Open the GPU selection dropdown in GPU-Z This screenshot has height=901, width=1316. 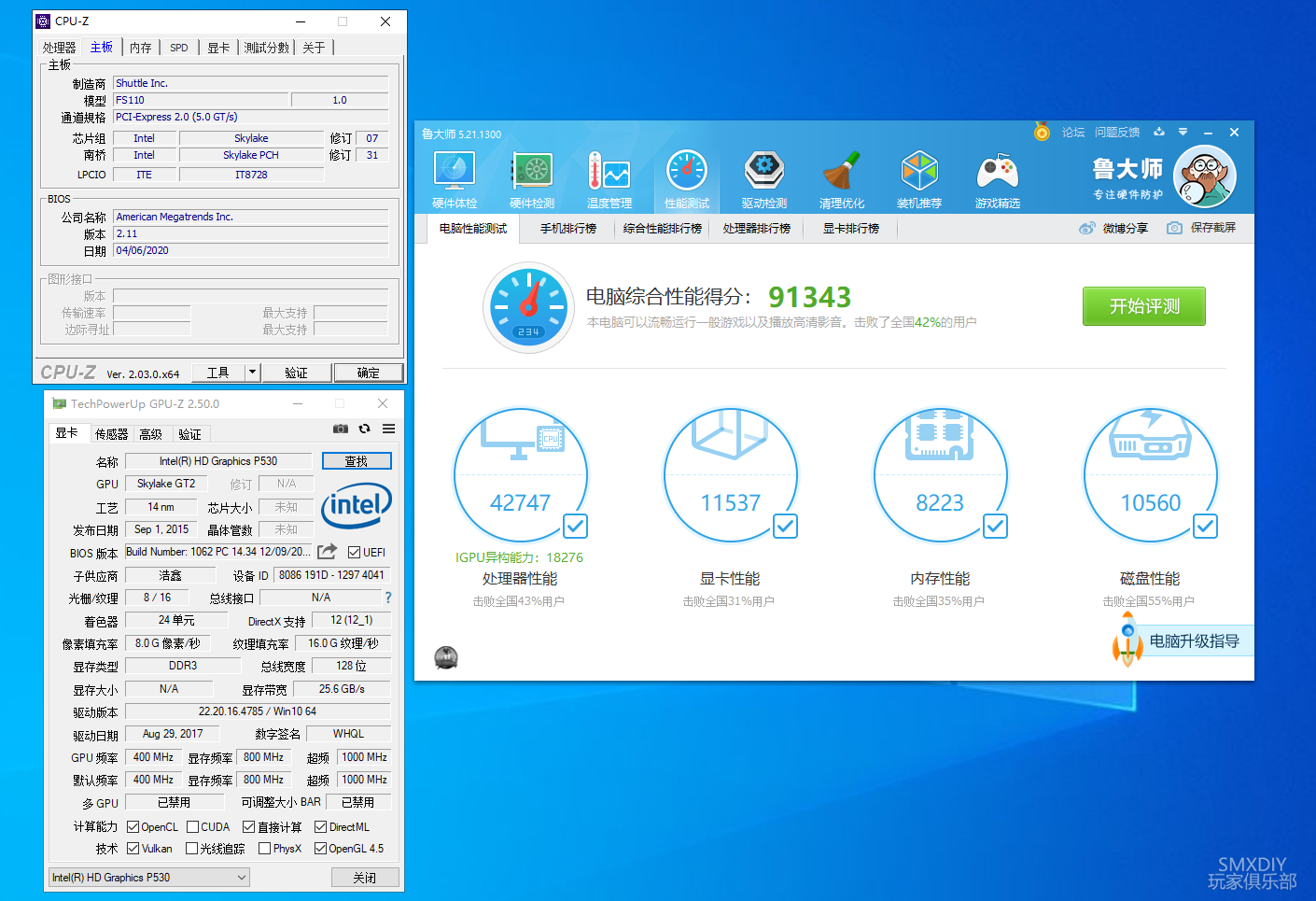point(149,878)
